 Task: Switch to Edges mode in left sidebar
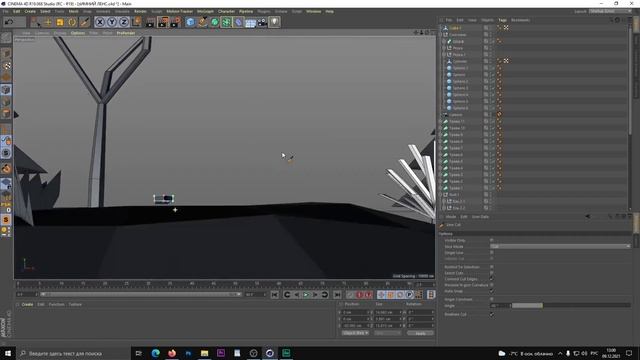coord(6,102)
